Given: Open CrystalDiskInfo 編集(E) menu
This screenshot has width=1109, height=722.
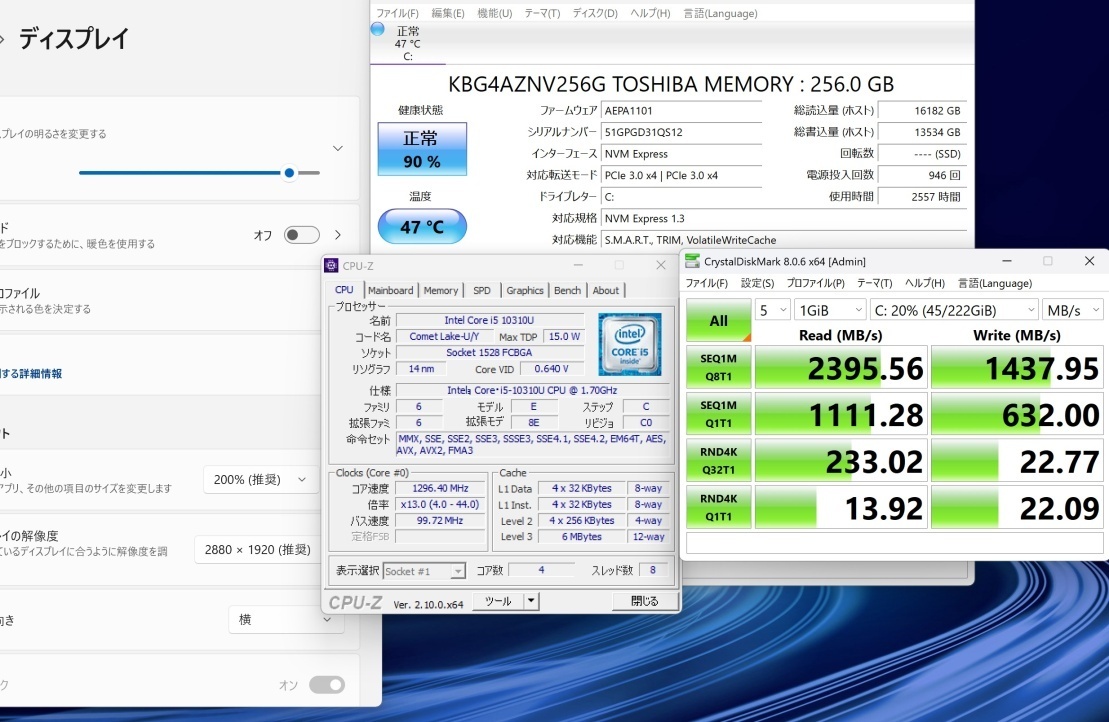Looking at the screenshot, I should click(x=448, y=13).
